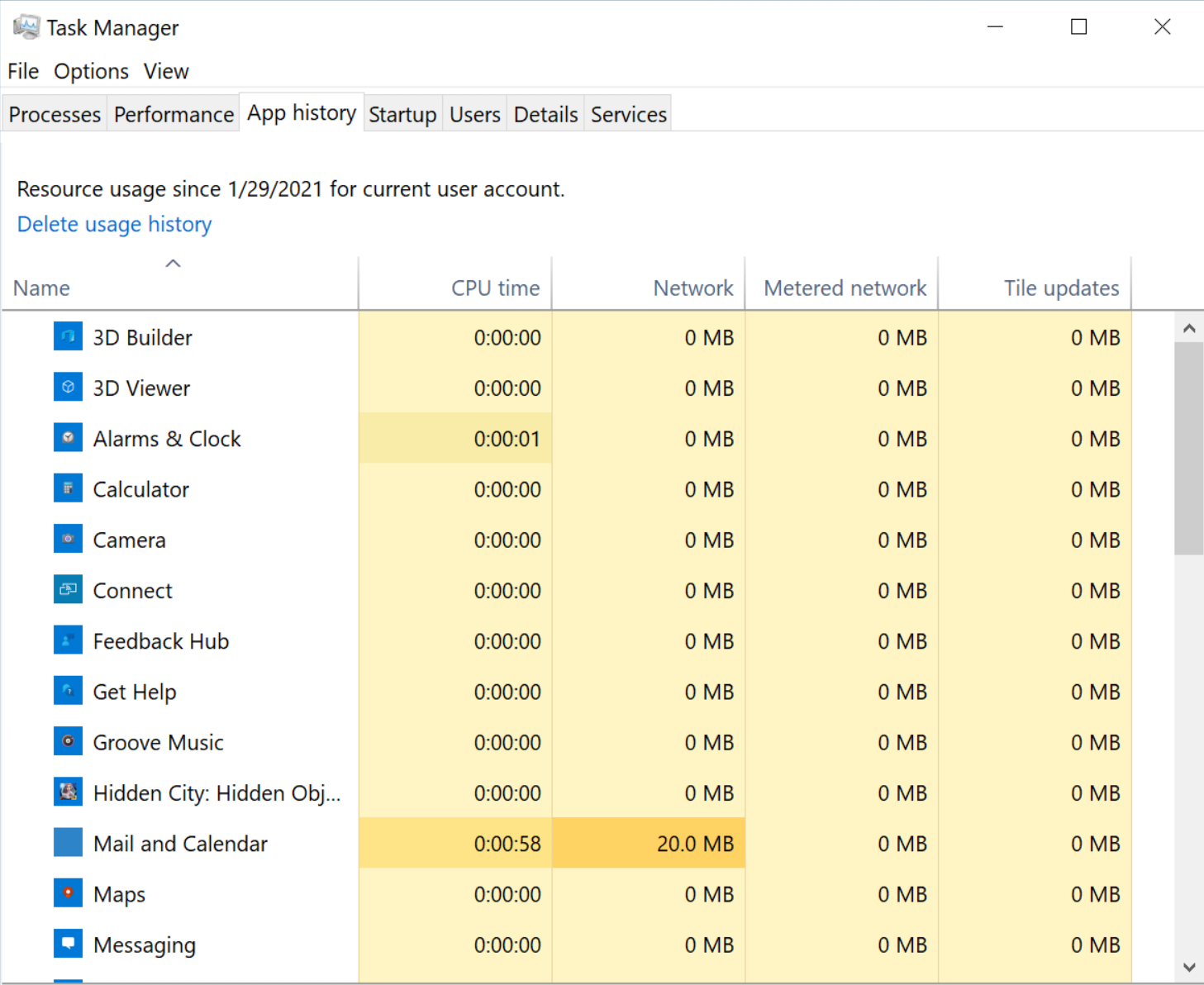
Task: Click the 3D Builder app icon
Action: pyautogui.click(x=68, y=337)
